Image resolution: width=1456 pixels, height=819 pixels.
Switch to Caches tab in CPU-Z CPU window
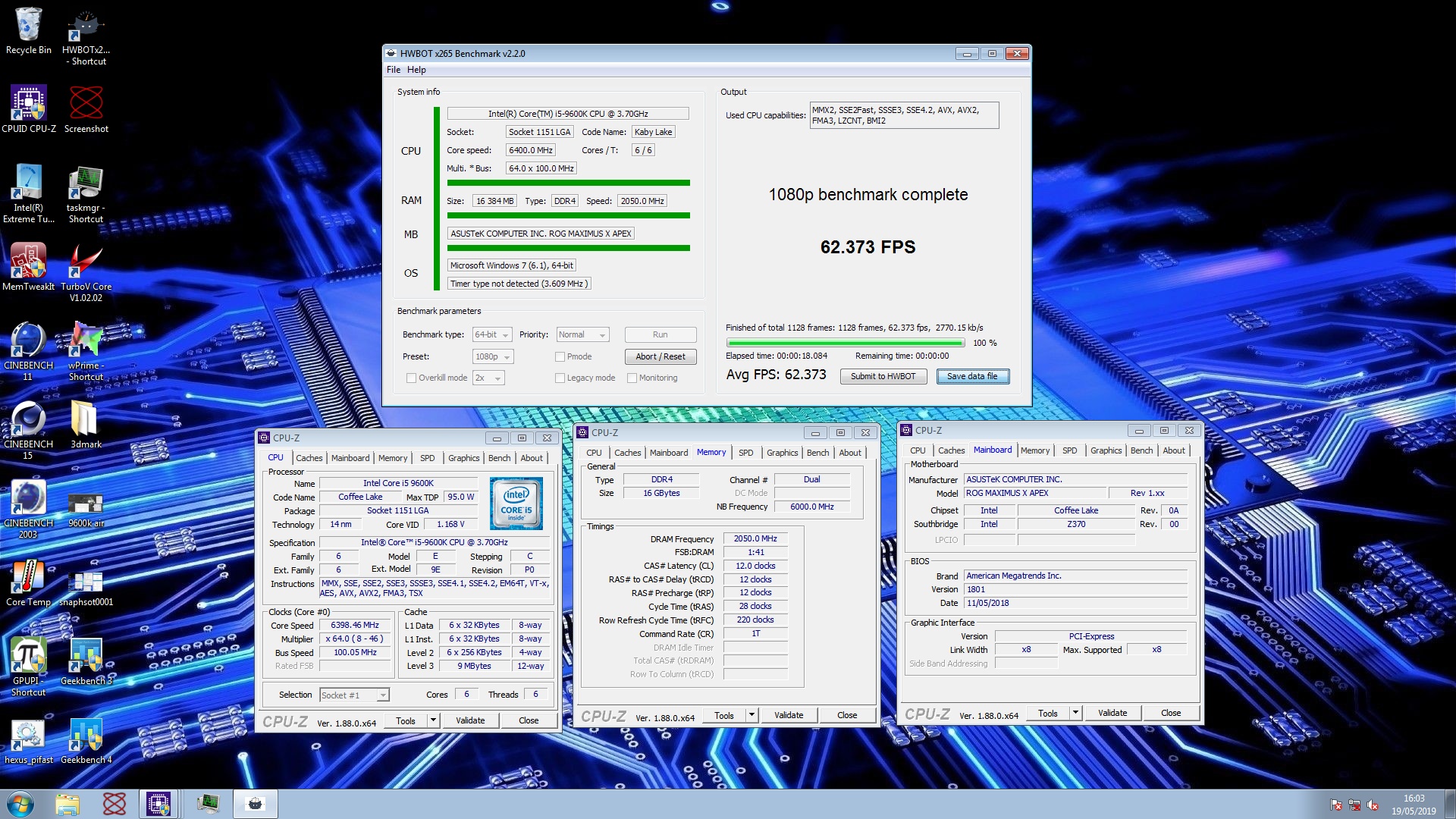(x=309, y=458)
